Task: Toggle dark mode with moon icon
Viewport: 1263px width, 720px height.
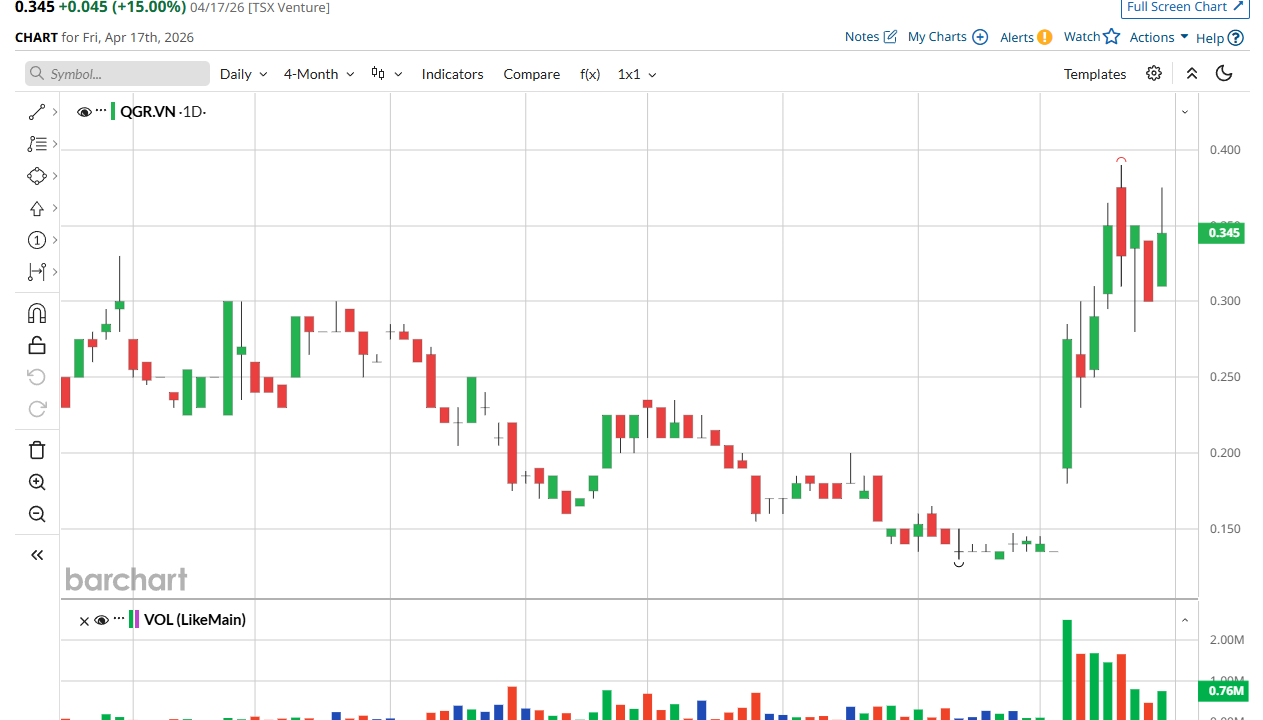Action: point(1224,73)
